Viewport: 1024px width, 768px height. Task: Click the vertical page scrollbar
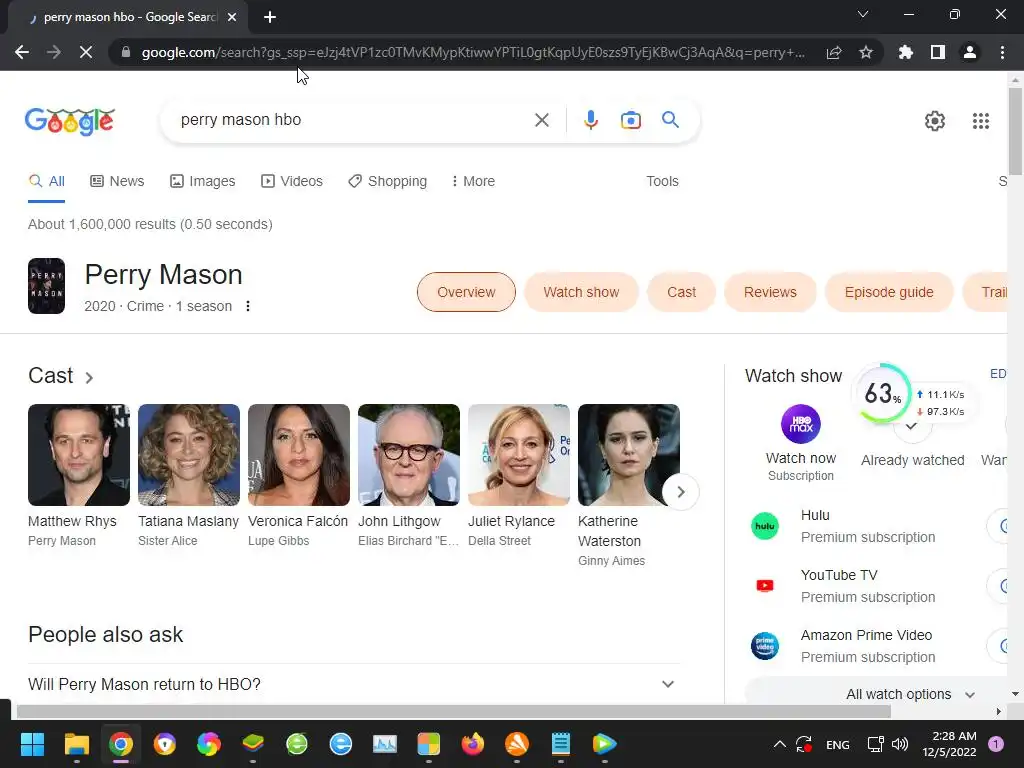(x=1015, y=131)
